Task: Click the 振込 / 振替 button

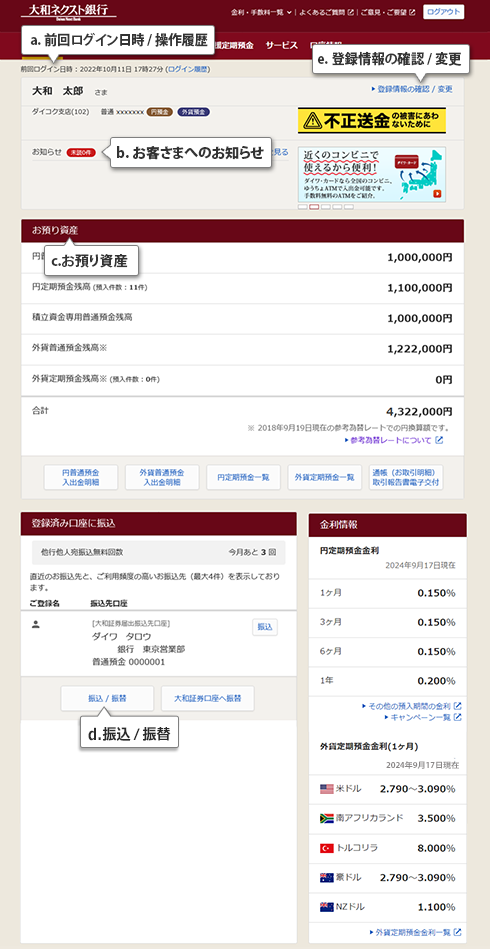Action: 107,698
